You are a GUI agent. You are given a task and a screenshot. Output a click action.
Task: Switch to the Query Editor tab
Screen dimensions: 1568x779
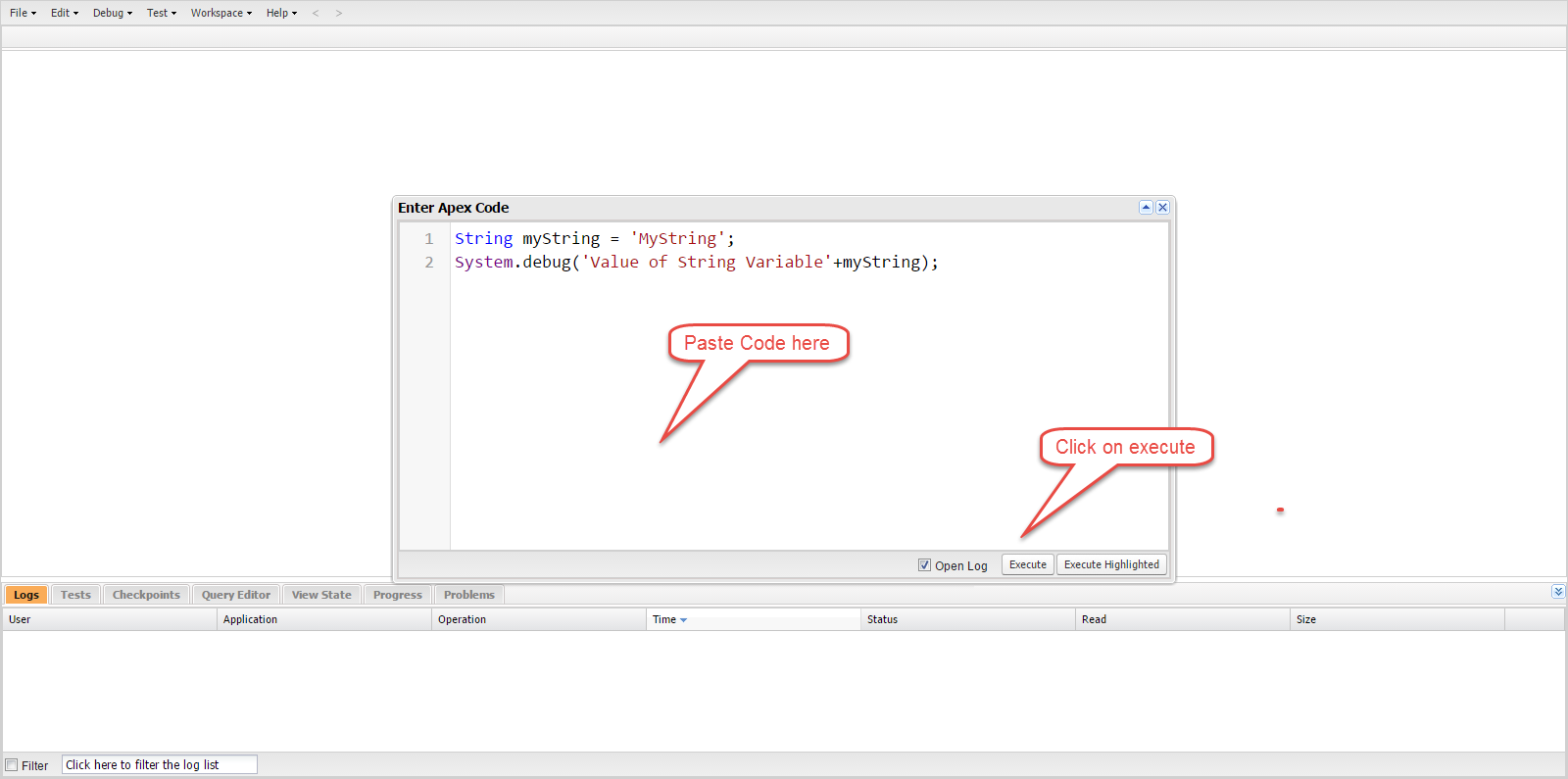click(x=236, y=595)
